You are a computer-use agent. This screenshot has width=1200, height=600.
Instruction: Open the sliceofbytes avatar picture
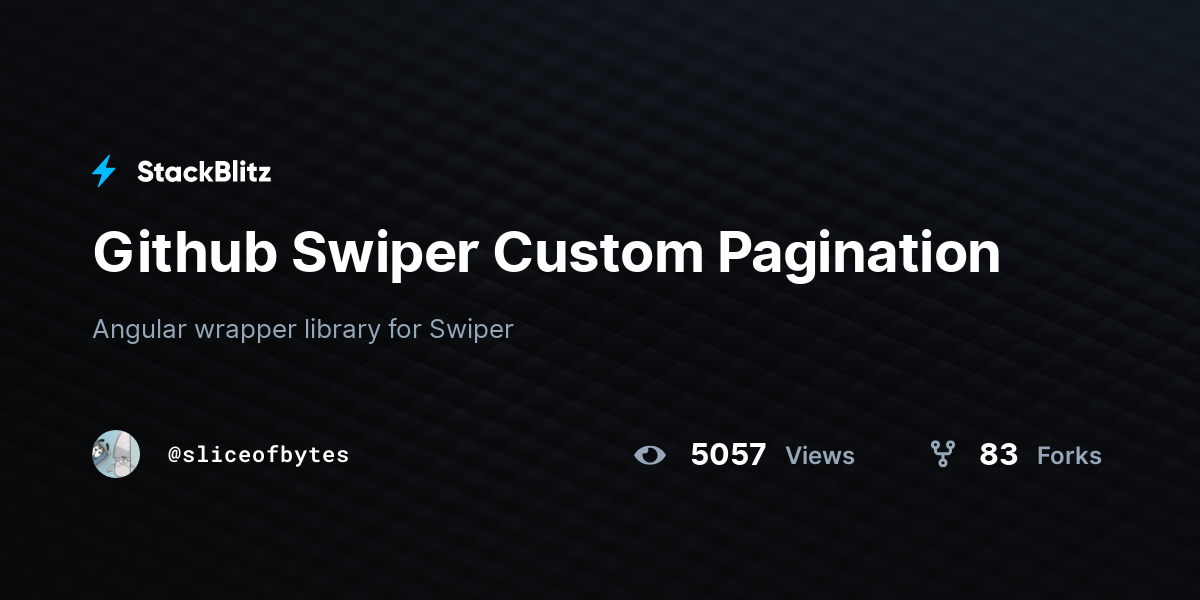116,454
